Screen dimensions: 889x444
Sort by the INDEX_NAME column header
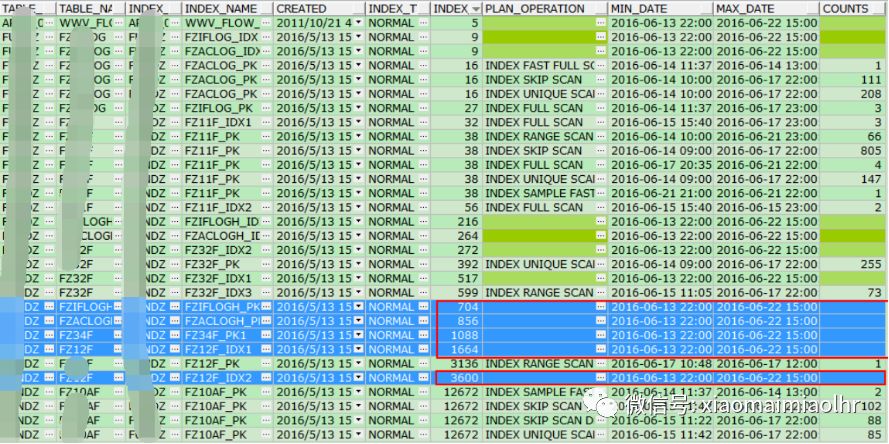(227, 9)
